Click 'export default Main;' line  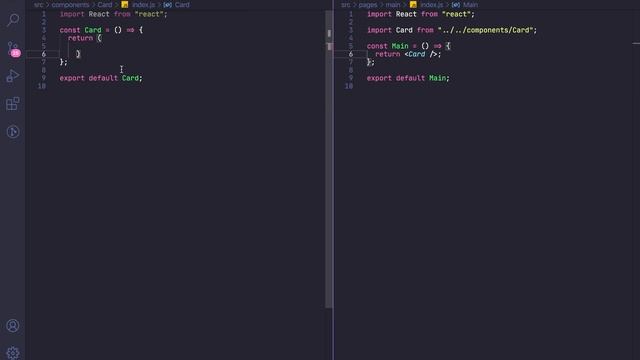pyautogui.click(x=408, y=78)
